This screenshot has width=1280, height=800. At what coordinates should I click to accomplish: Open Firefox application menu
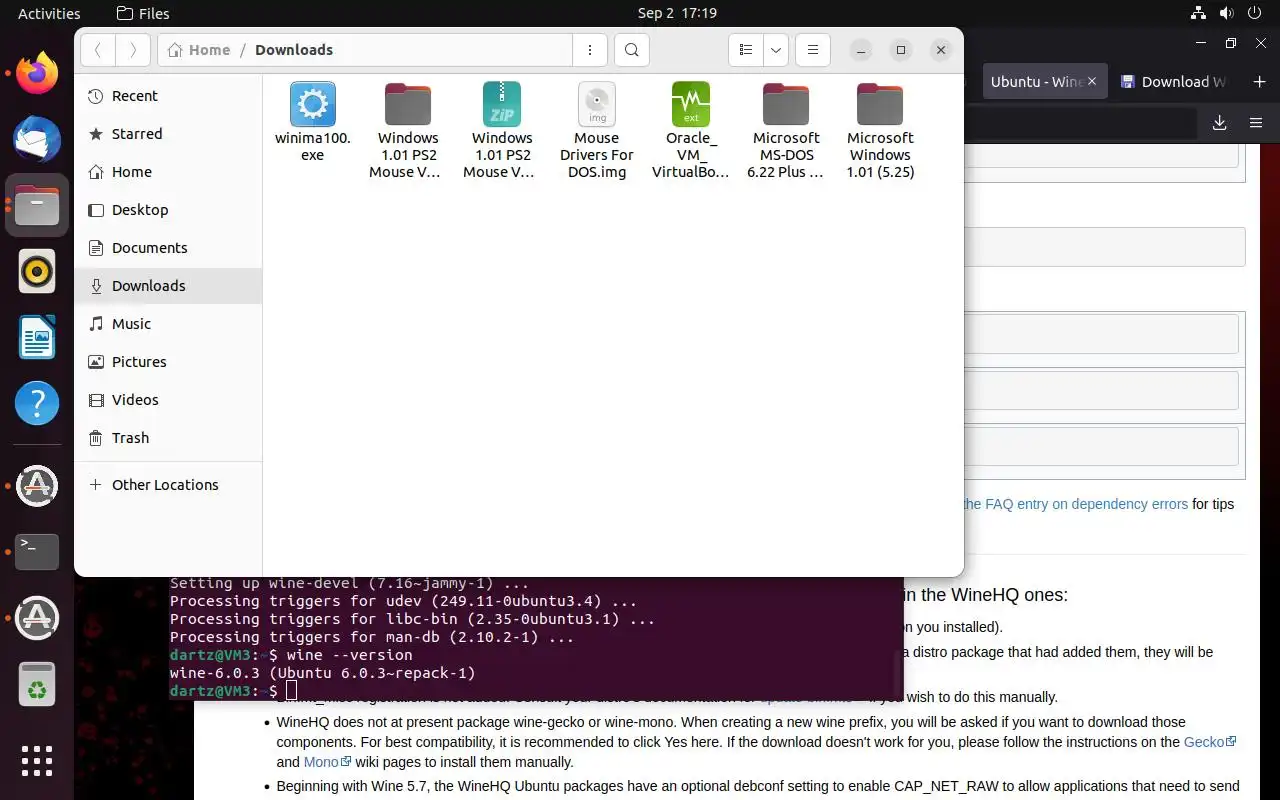click(1256, 123)
